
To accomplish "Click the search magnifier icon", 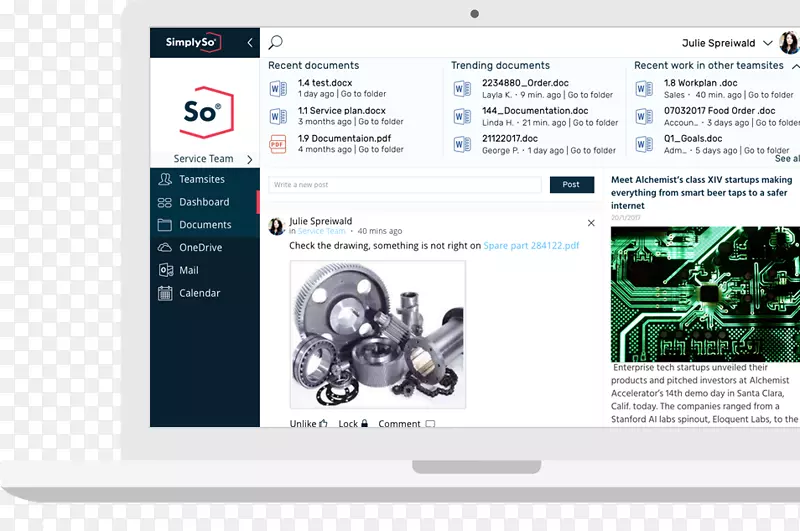I will 276,43.
